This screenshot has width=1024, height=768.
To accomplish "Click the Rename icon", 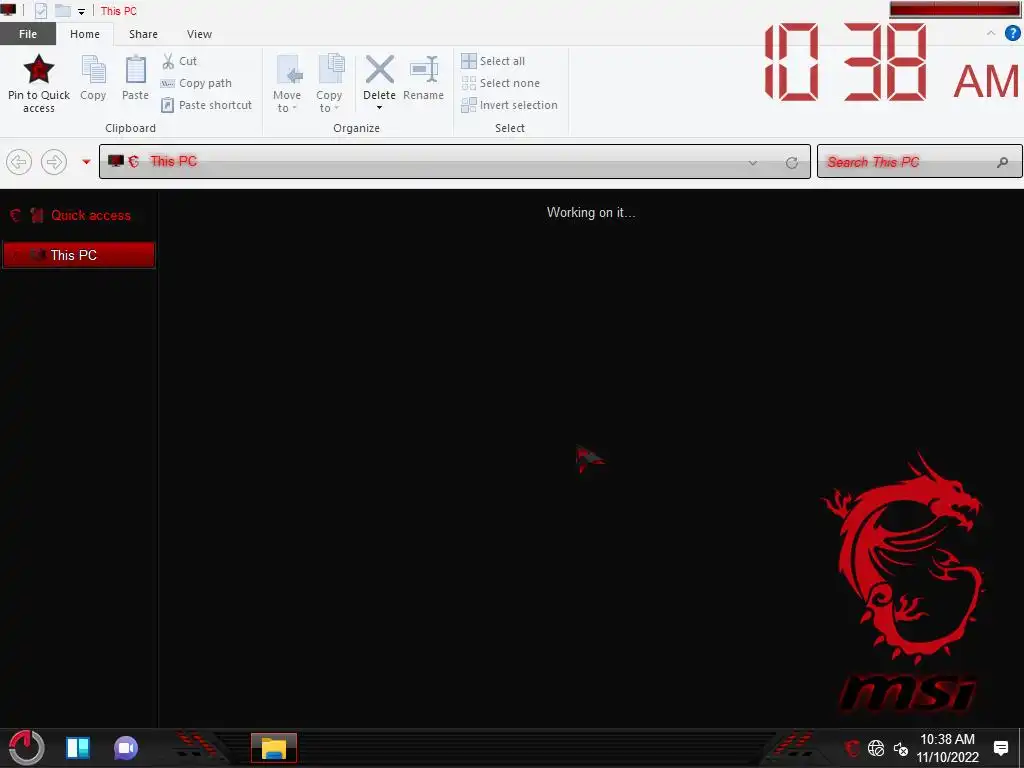I will tap(423, 69).
